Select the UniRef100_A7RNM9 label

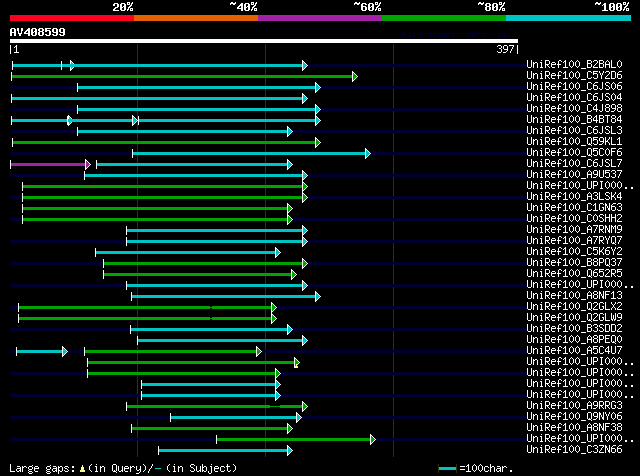(x=574, y=230)
